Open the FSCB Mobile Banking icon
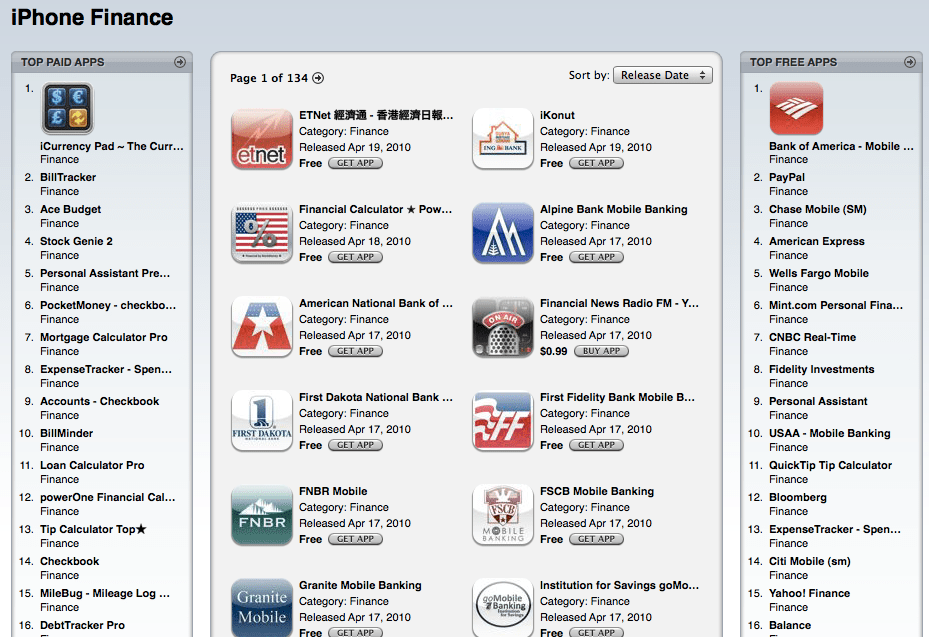The width and height of the screenshot is (929, 637). coord(502,515)
